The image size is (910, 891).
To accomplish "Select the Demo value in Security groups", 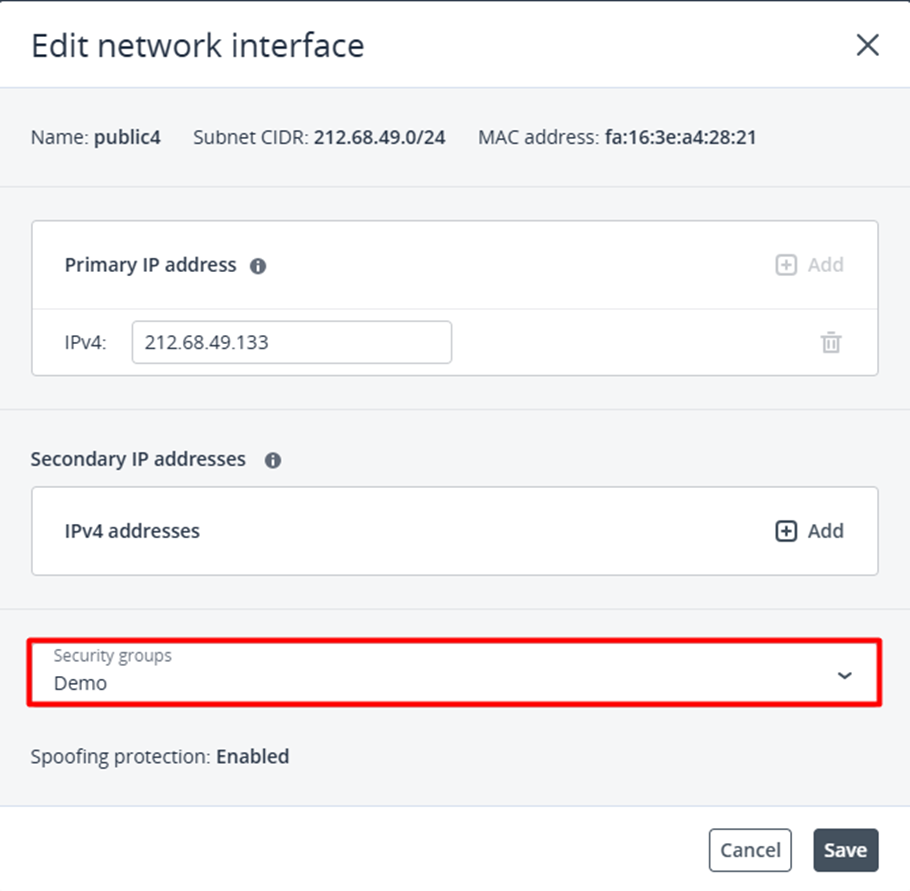I will point(81,684).
